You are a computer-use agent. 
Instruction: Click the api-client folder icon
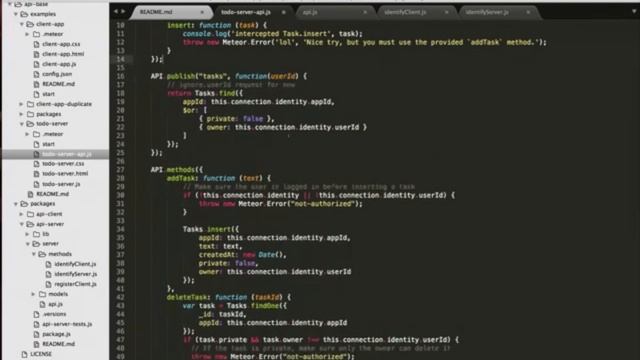coord(30,214)
